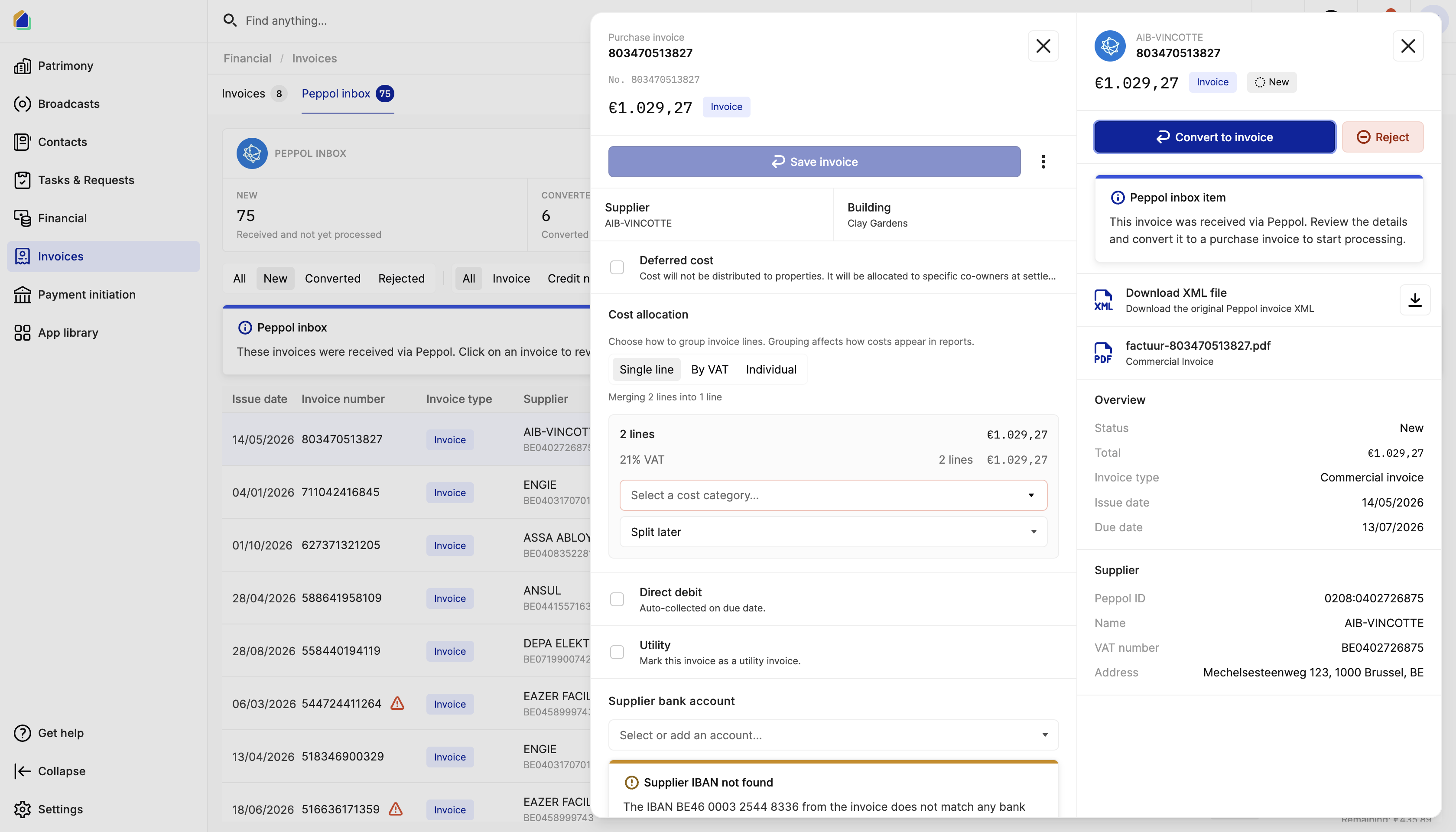Enable the Deferred cost checkbox
The width and height of the screenshot is (1456, 832).
coord(617,267)
